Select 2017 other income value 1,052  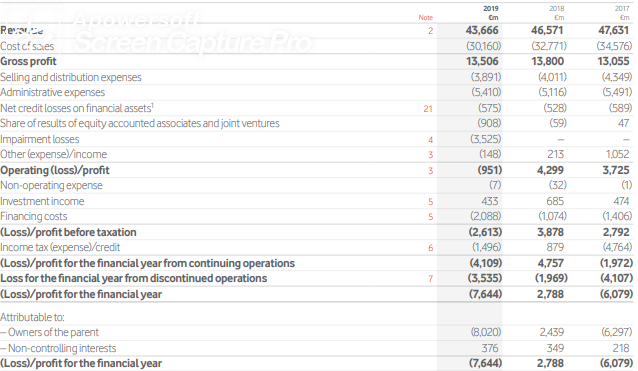click(617, 155)
